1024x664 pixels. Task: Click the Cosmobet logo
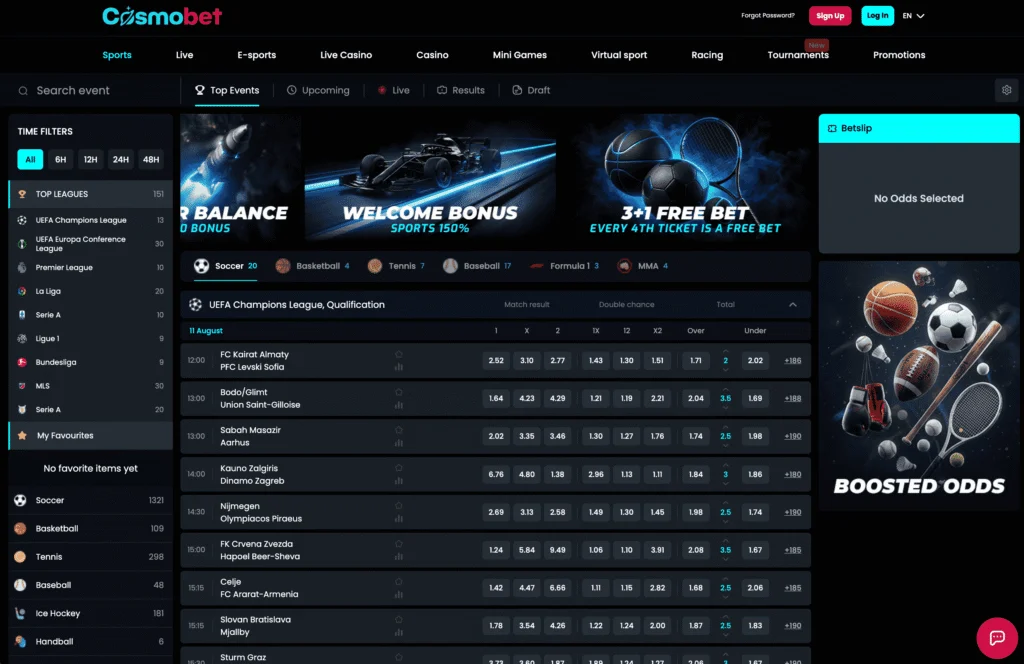click(162, 16)
